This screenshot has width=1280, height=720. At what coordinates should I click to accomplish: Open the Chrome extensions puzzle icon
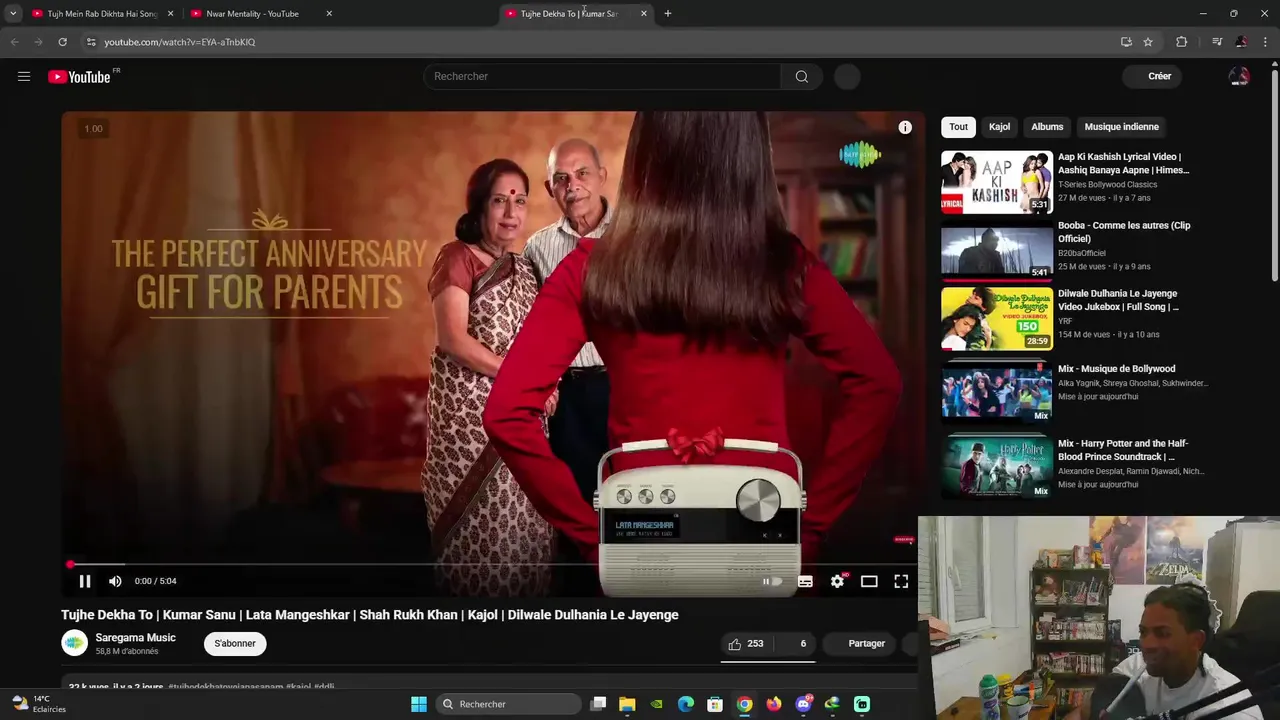pyautogui.click(x=1182, y=42)
